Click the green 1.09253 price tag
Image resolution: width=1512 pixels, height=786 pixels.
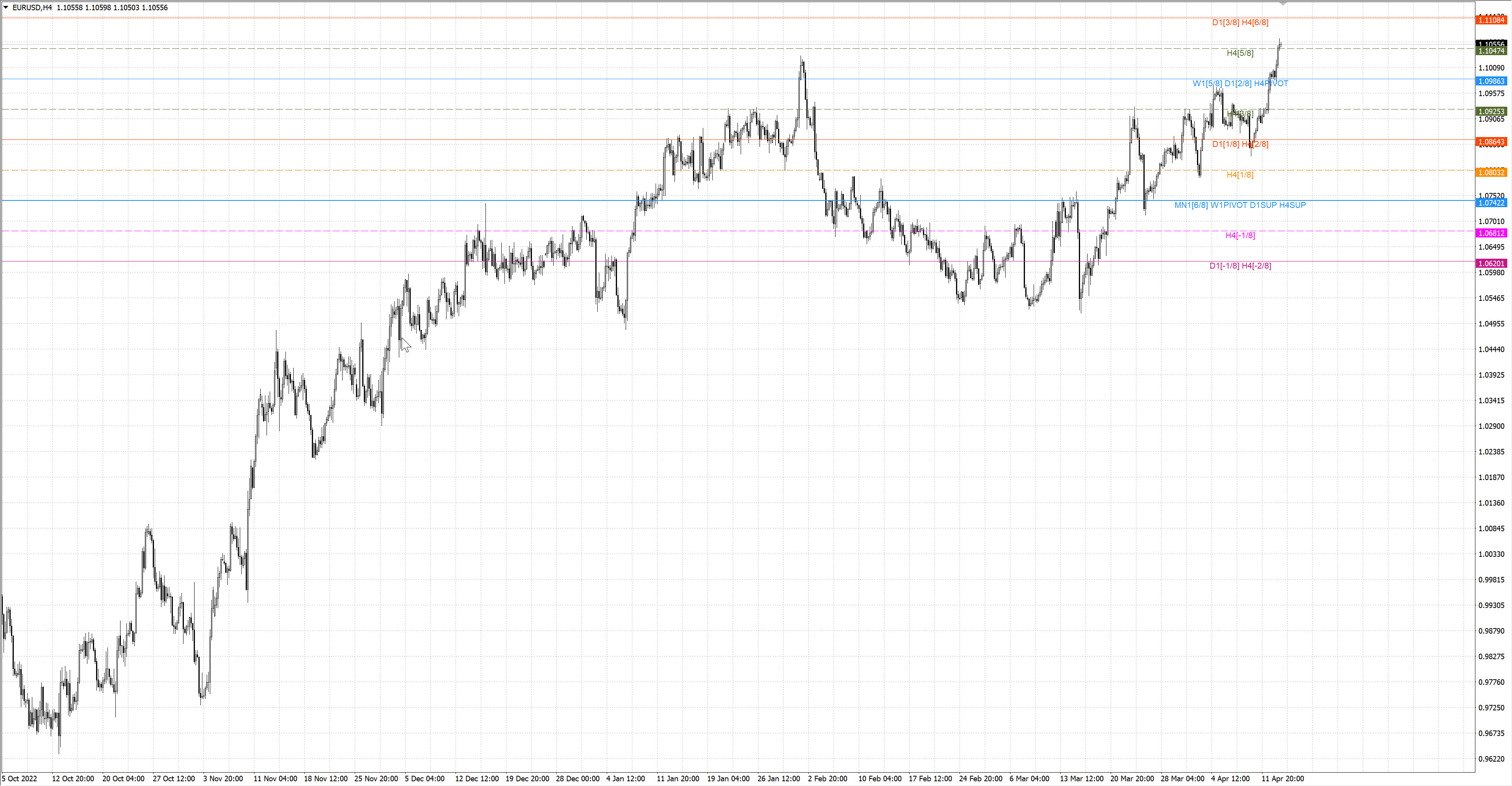(x=1492, y=111)
